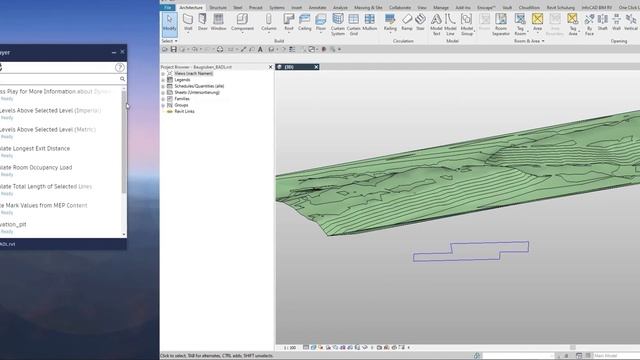Pick the Window tool

point(218,22)
